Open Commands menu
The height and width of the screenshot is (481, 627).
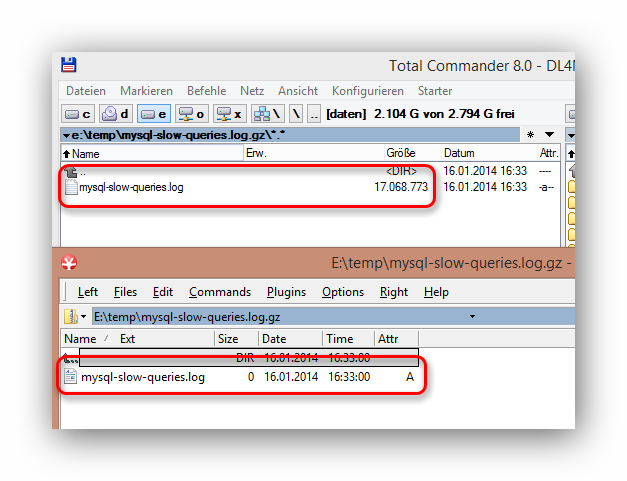click(x=220, y=292)
